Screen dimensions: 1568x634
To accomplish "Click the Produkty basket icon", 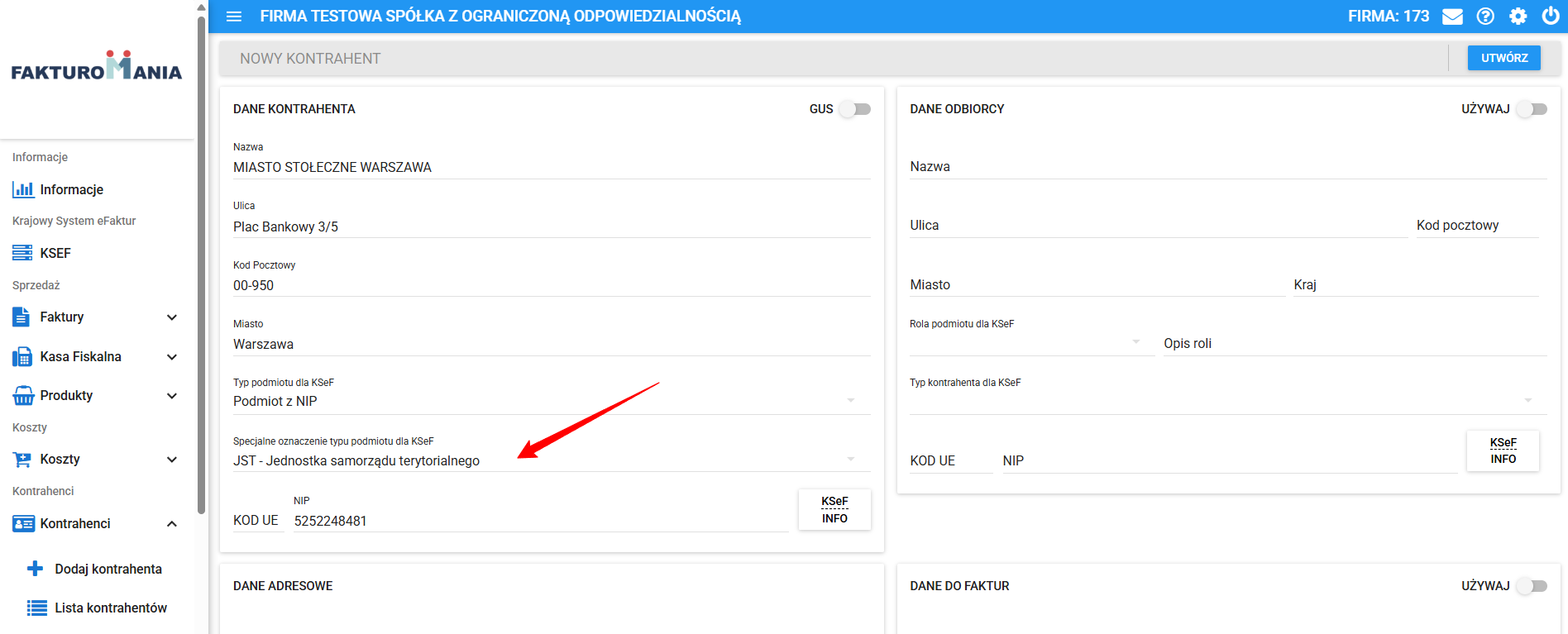I will coord(23,395).
